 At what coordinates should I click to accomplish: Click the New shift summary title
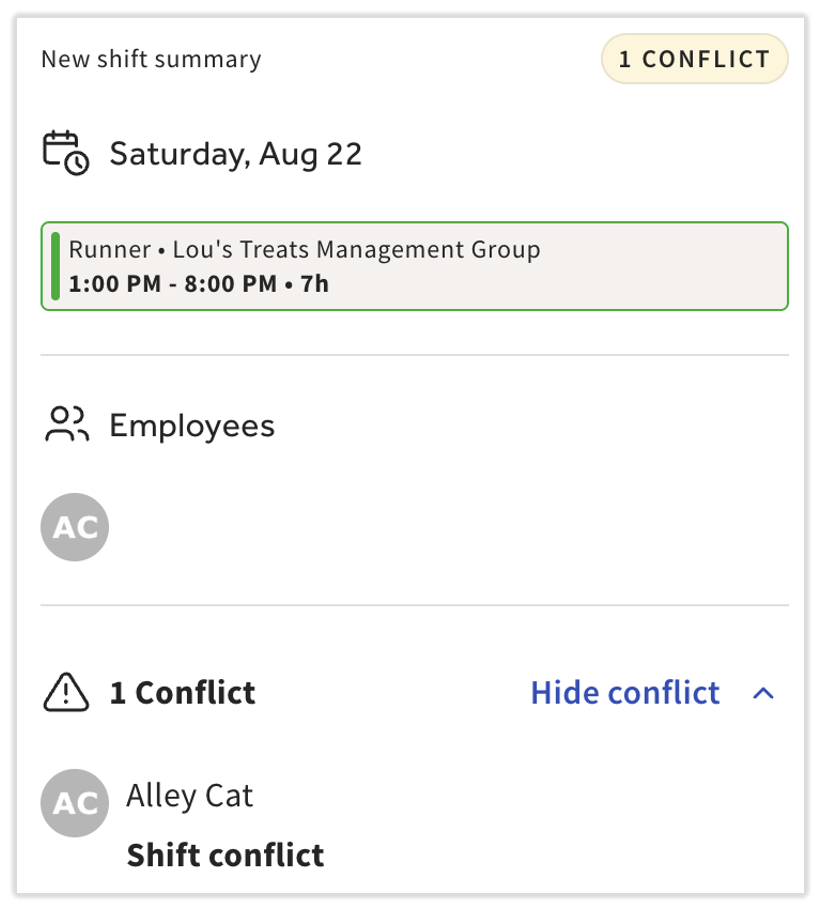tap(151, 59)
